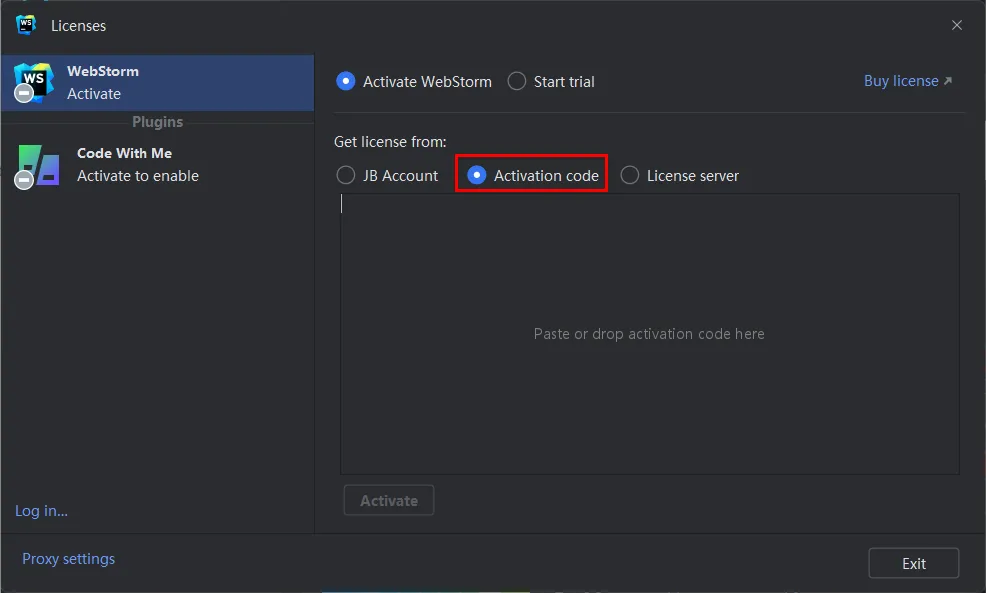Select the WebStorm entry's Activate subtitle text
The height and width of the screenshot is (593, 986).
94,94
